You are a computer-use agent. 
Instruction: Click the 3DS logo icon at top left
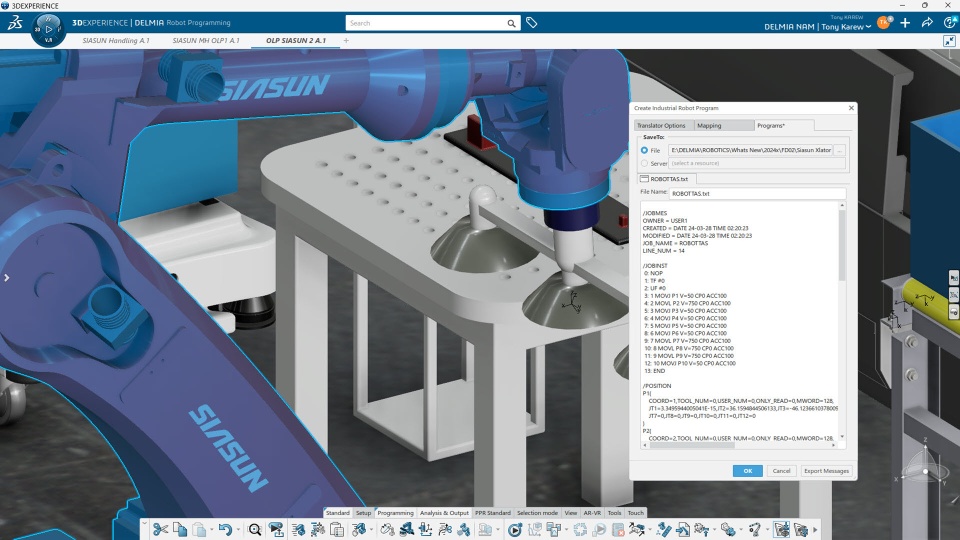(15, 23)
